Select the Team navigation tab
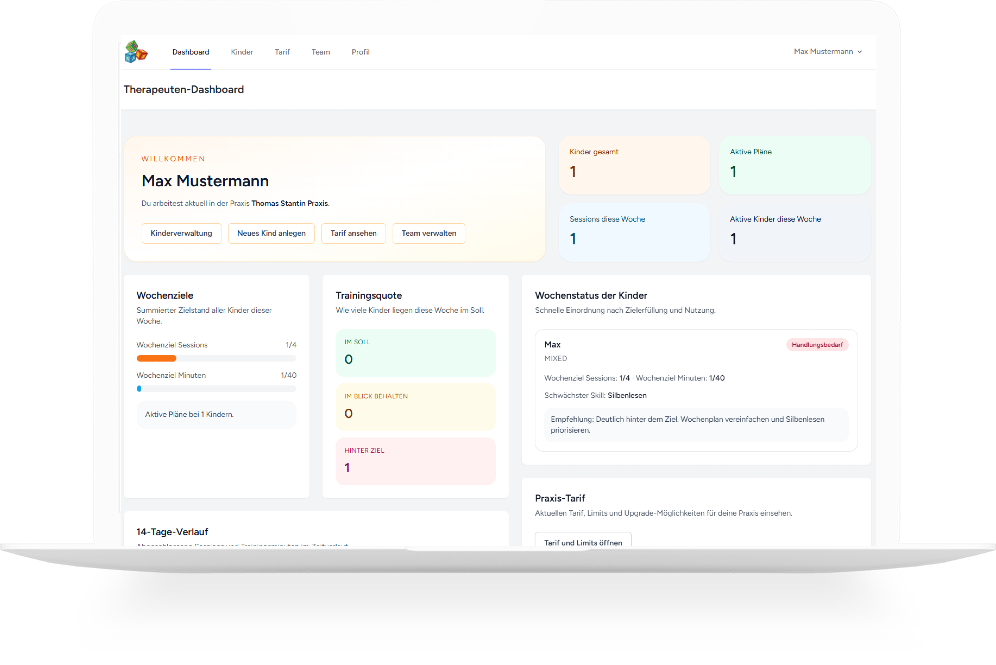The image size is (996, 665). tap(320, 52)
